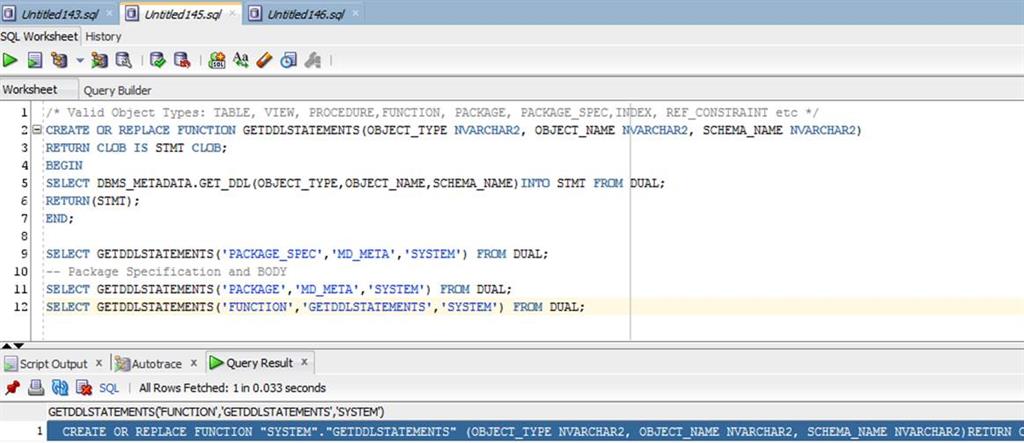
Task: Click the GETDDLSTATEMENTS result column header
Action: coord(216,412)
